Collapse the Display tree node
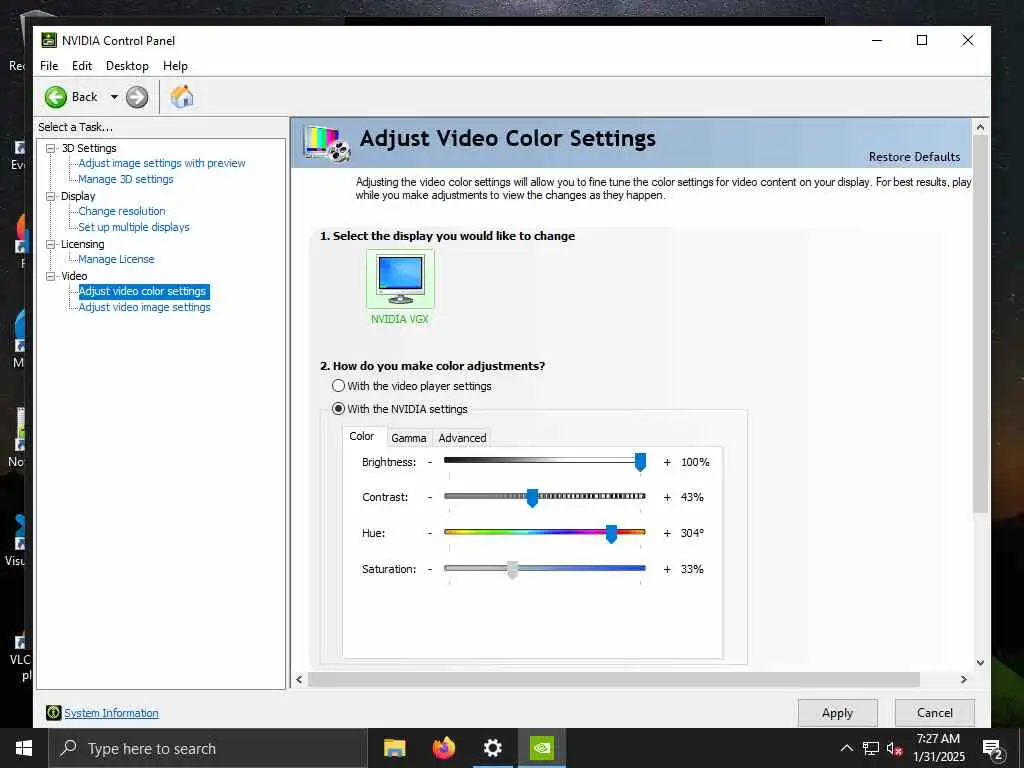The image size is (1024, 768). point(50,196)
